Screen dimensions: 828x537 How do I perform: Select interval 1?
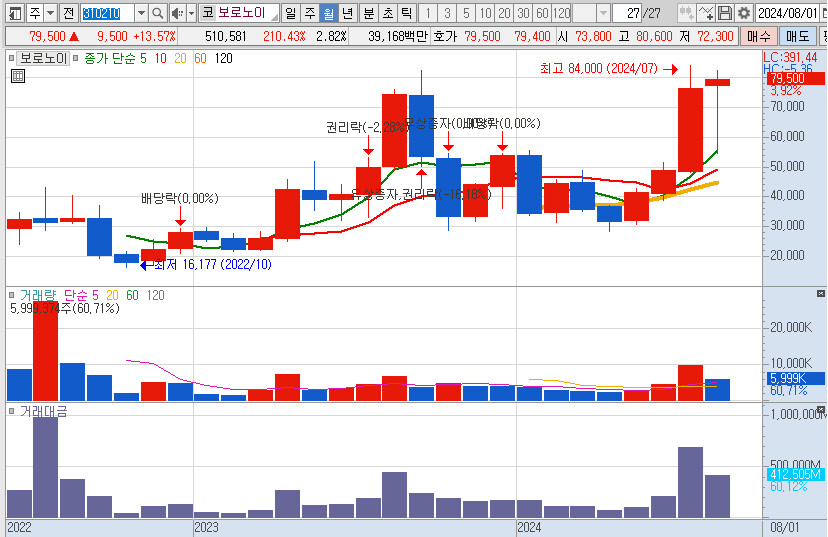pyautogui.click(x=428, y=13)
